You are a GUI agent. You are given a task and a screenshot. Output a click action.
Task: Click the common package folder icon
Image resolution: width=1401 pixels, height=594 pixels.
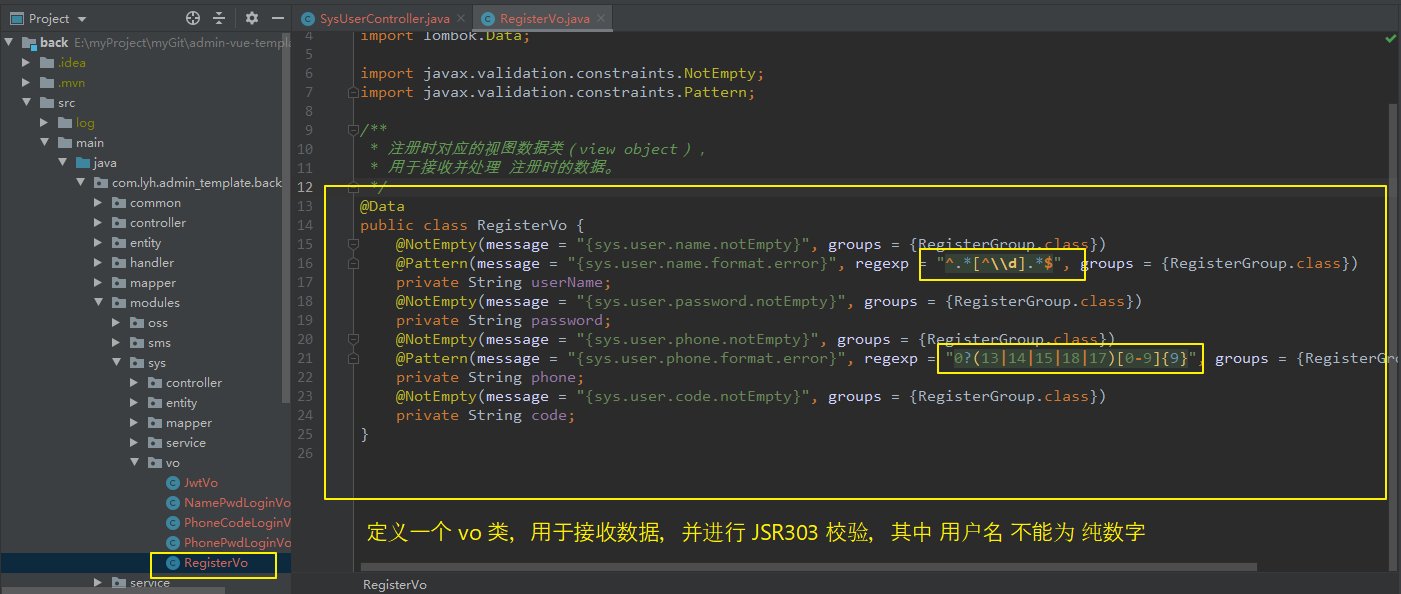click(119, 203)
